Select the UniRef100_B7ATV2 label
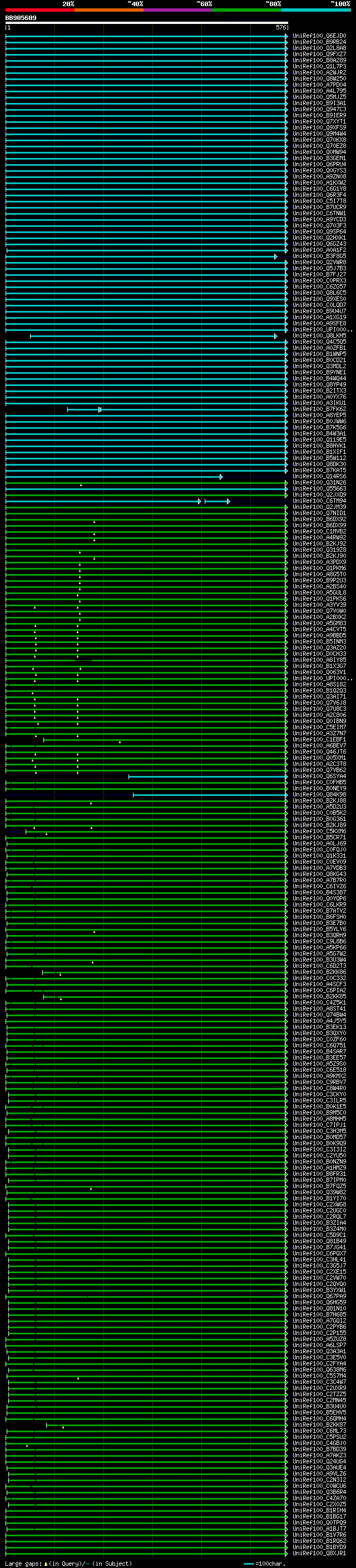The image size is (356, 1568). pos(319,911)
